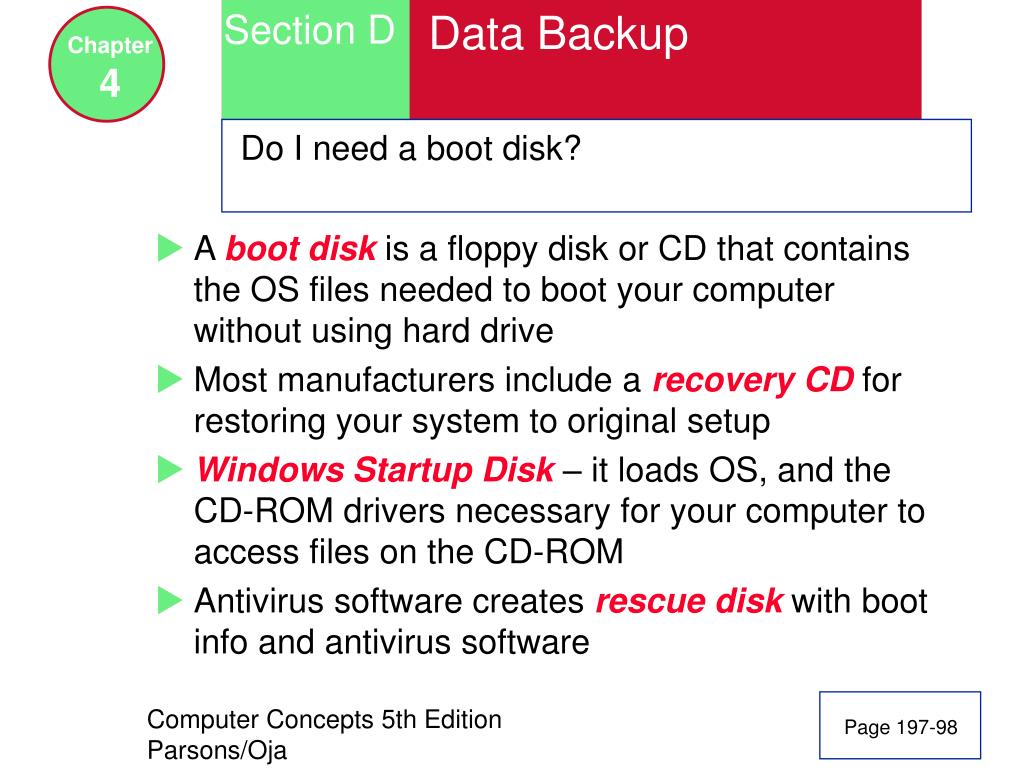Select the green Section D header block

pyautogui.click(x=315, y=59)
